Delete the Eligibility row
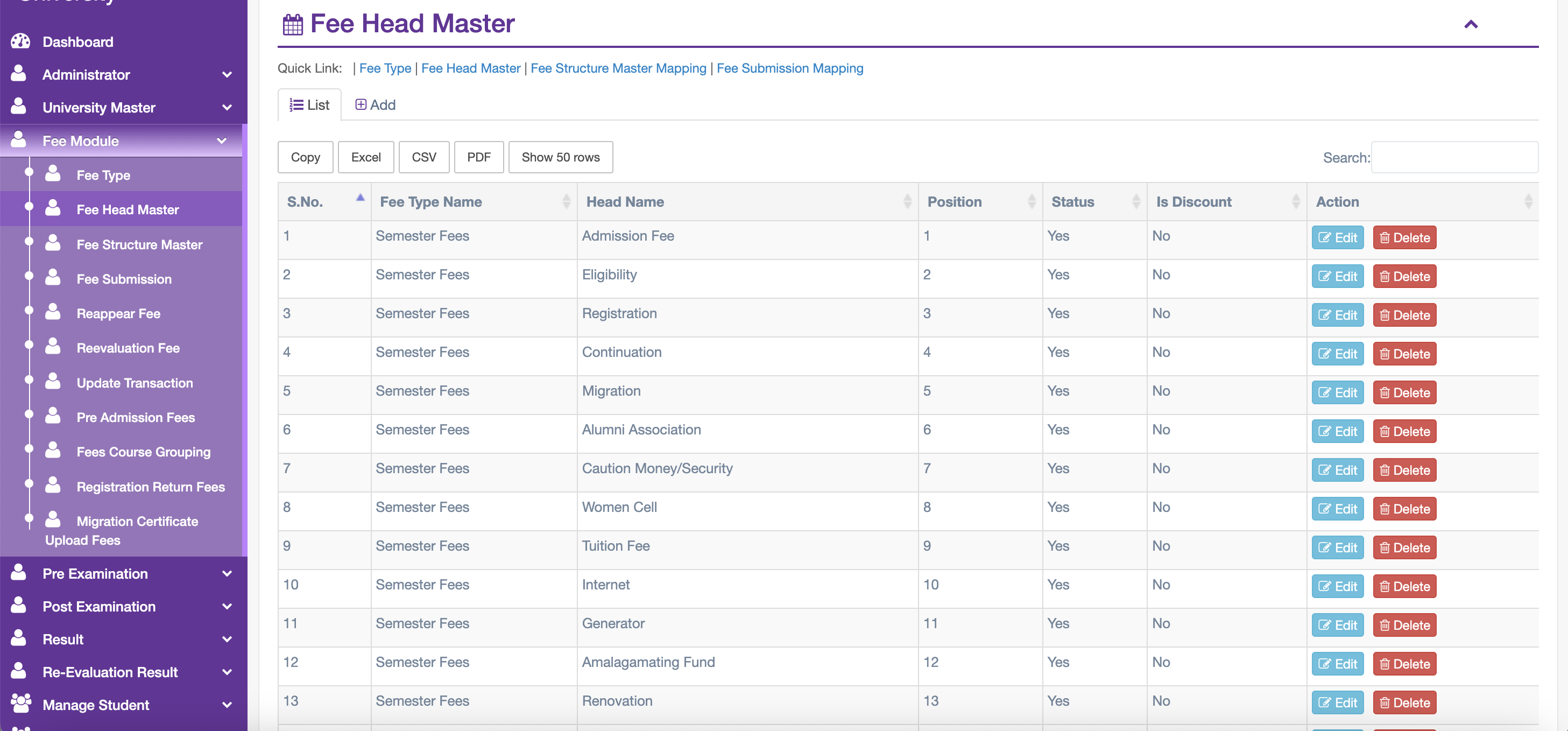Image resolution: width=1568 pixels, height=731 pixels. pos(1405,277)
